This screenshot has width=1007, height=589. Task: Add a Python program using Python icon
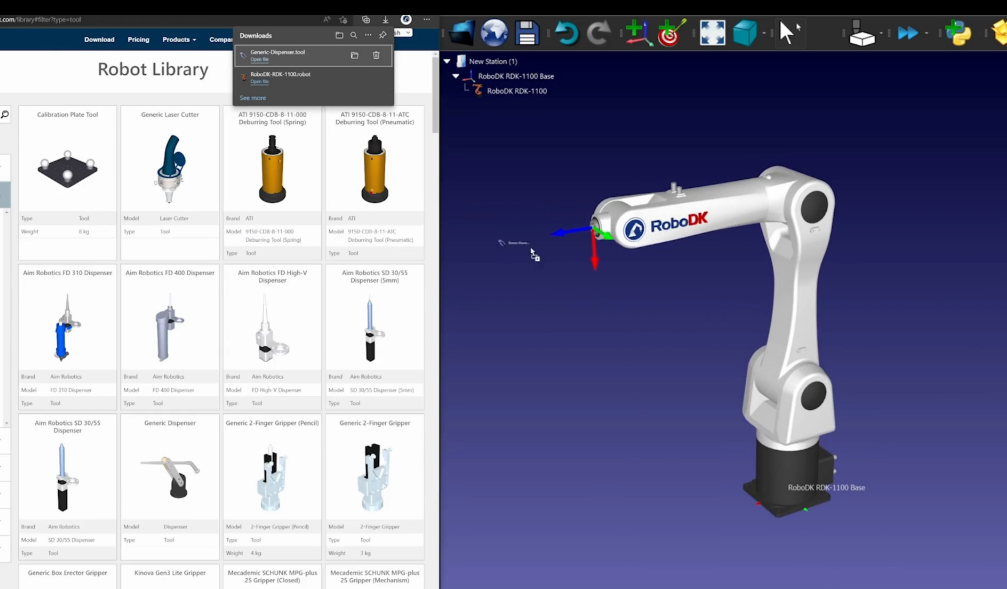tap(958, 33)
